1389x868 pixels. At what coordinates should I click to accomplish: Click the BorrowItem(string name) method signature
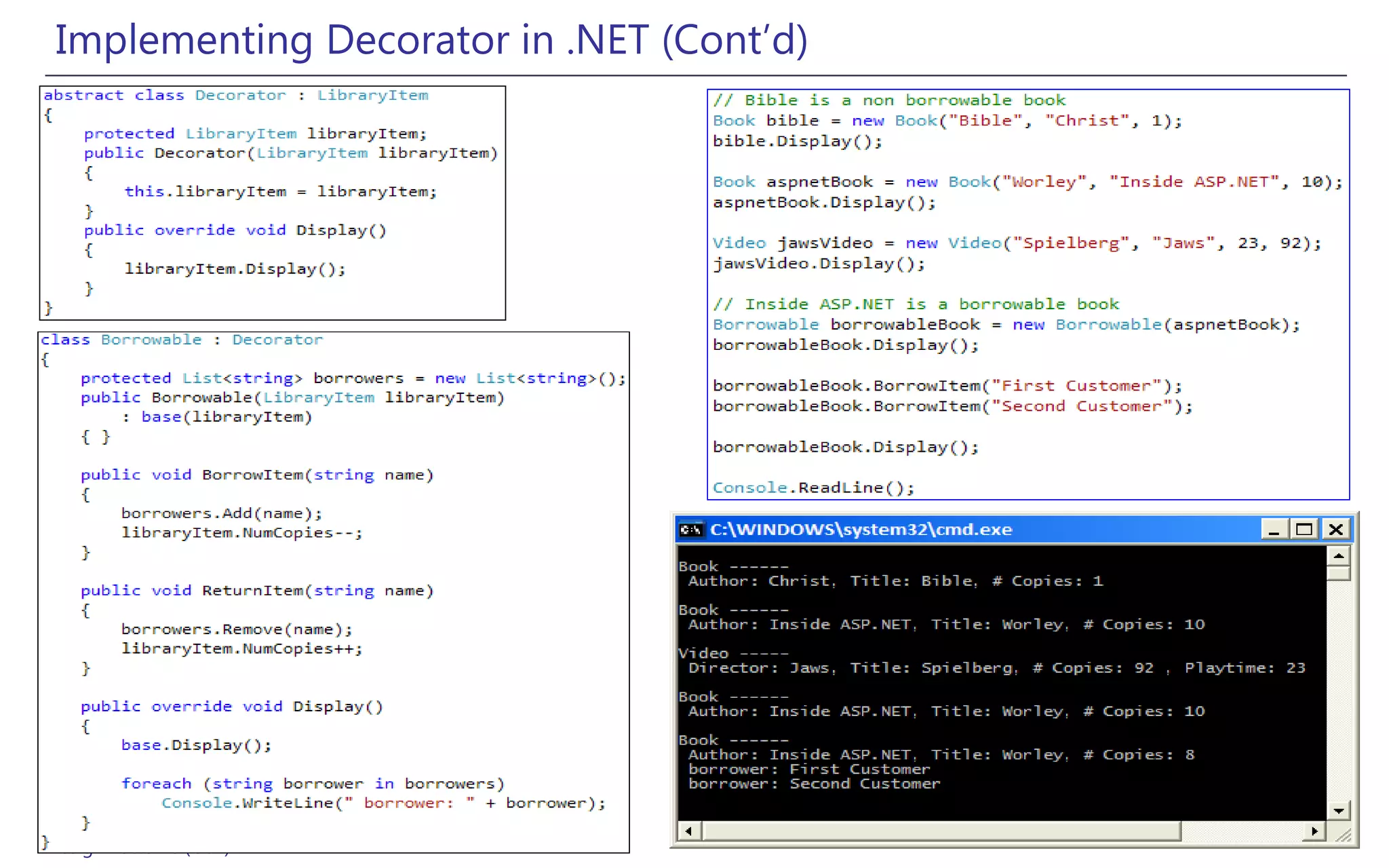pos(257,475)
